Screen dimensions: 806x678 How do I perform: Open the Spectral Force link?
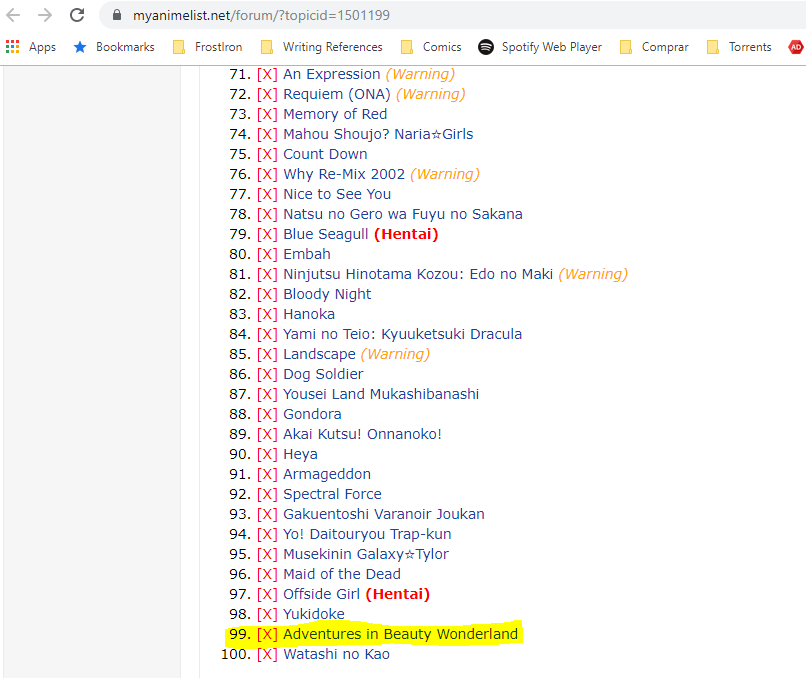pyautogui.click(x=332, y=494)
